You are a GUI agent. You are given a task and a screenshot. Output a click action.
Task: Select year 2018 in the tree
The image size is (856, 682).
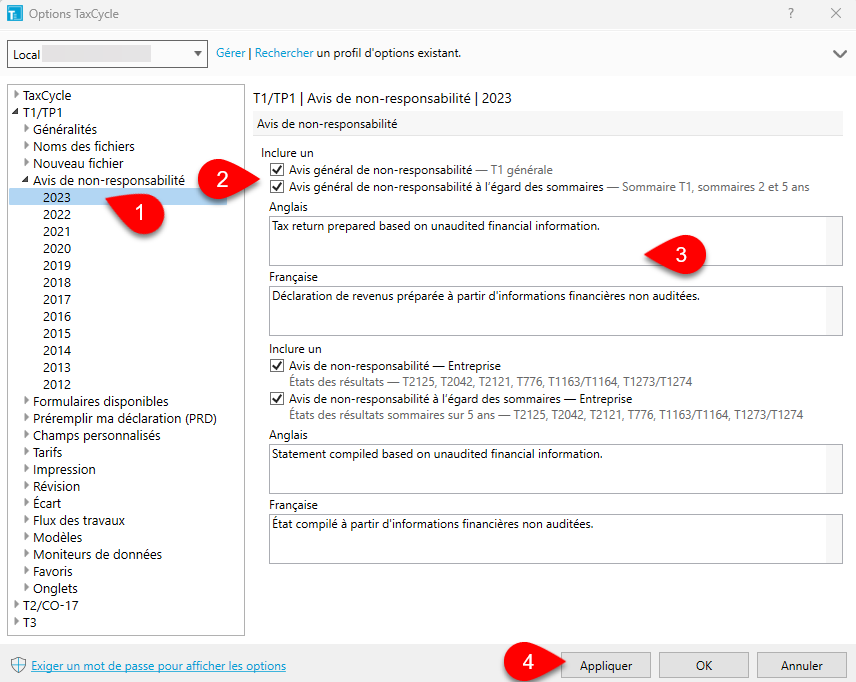57,282
